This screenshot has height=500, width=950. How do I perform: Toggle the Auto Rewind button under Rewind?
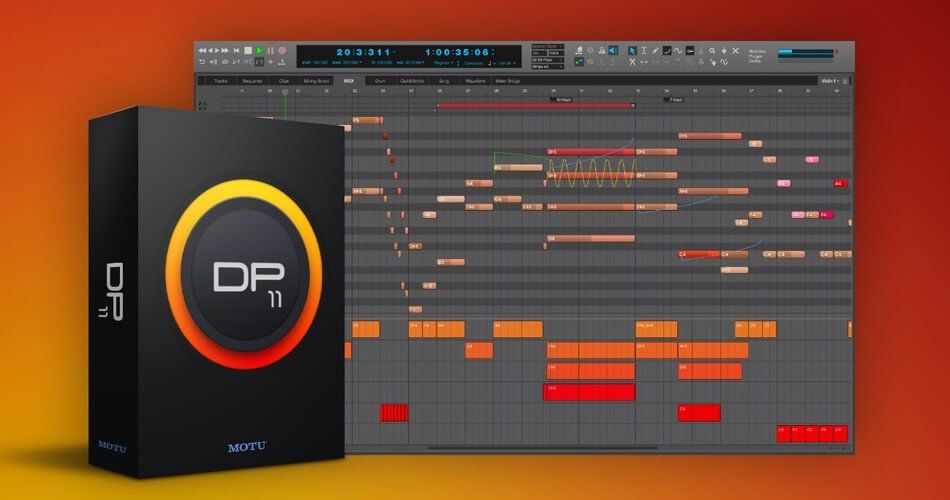(x=202, y=62)
